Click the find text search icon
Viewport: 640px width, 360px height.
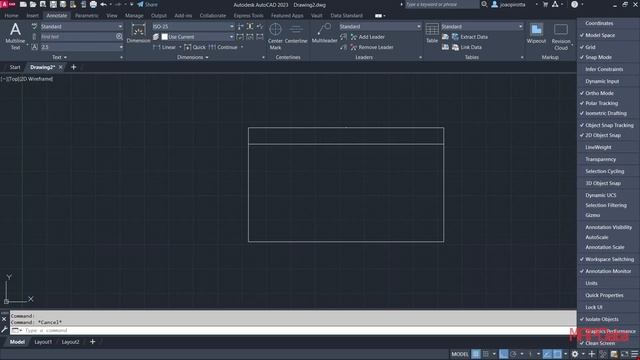click(x=119, y=37)
